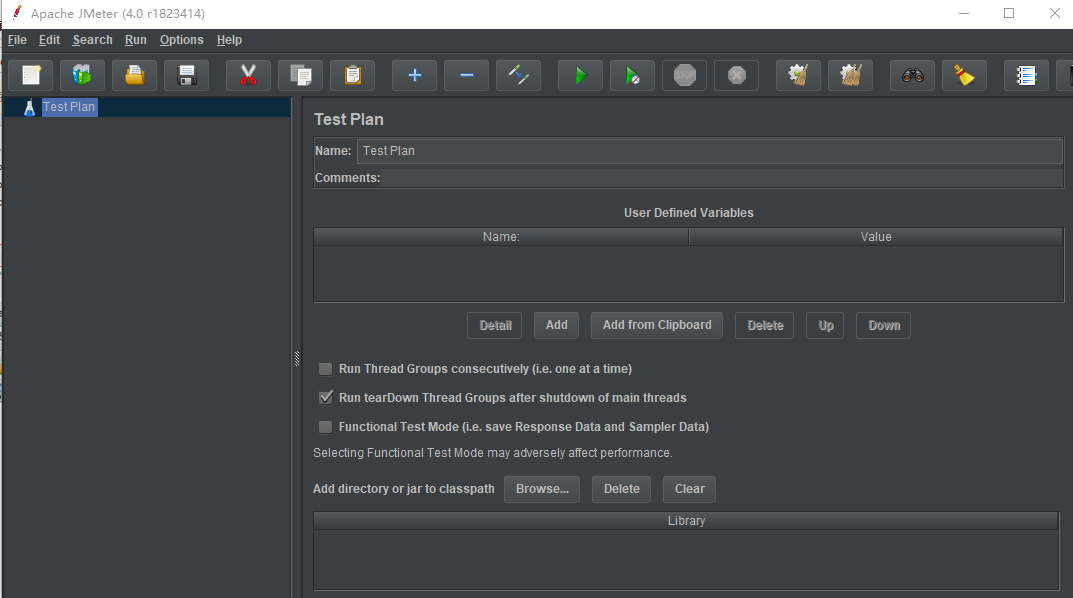Click the Detail button
This screenshot has height=598, width=1073.
[x=495, y=326]
